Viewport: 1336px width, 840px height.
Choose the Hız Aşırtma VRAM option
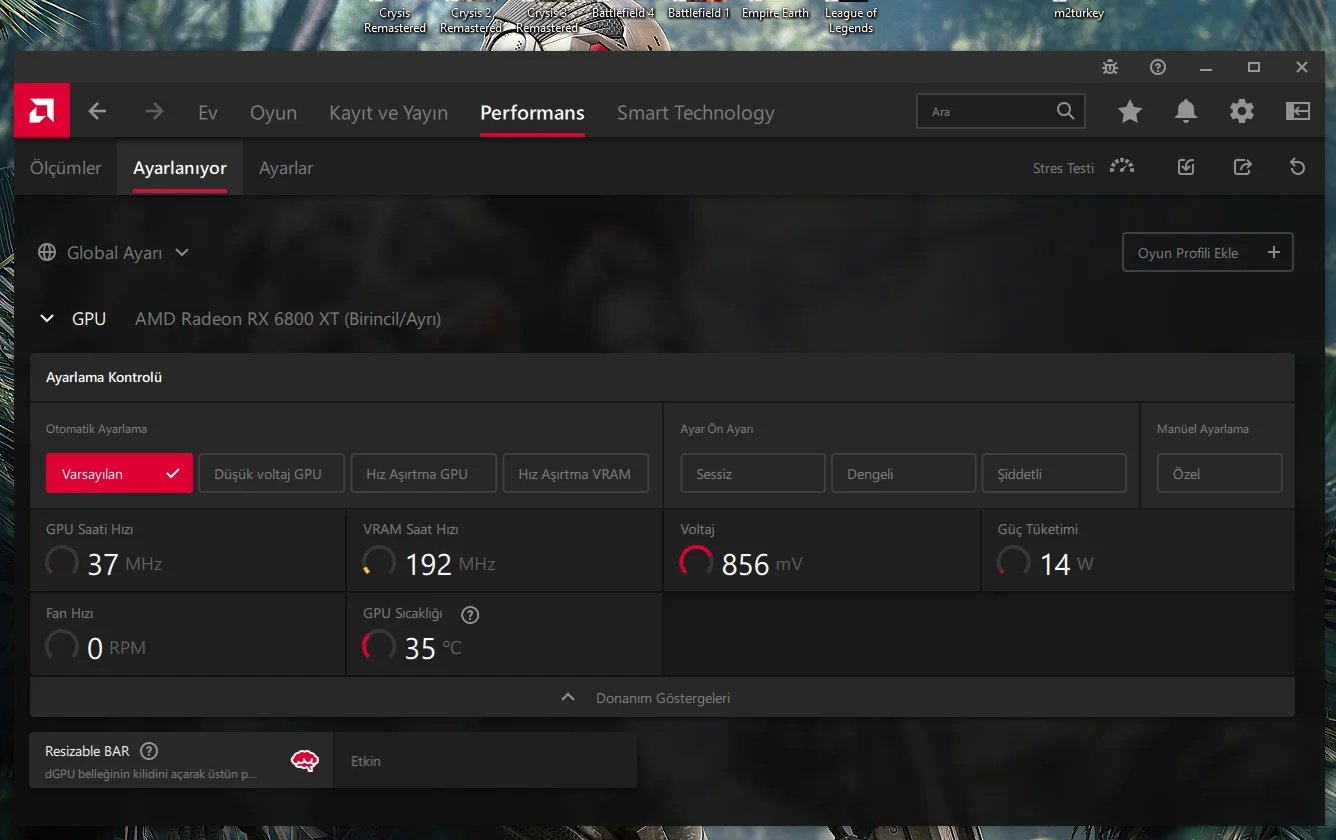point(576,473)
